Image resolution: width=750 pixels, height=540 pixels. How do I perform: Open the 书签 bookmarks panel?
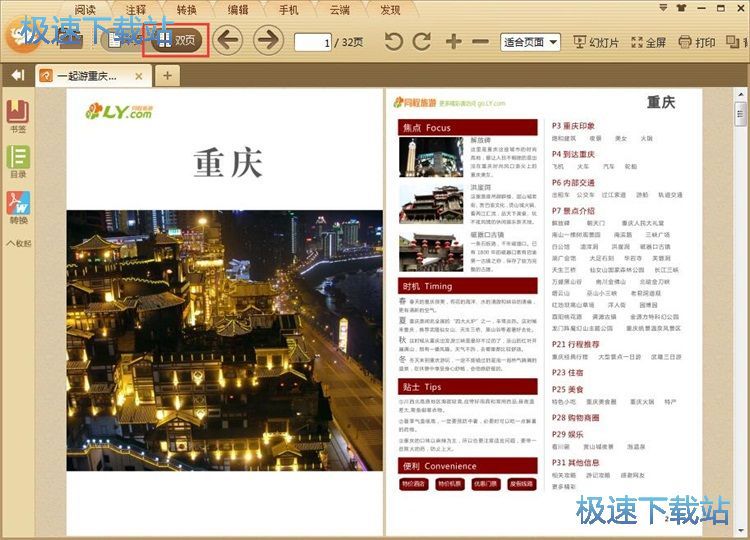18,117
